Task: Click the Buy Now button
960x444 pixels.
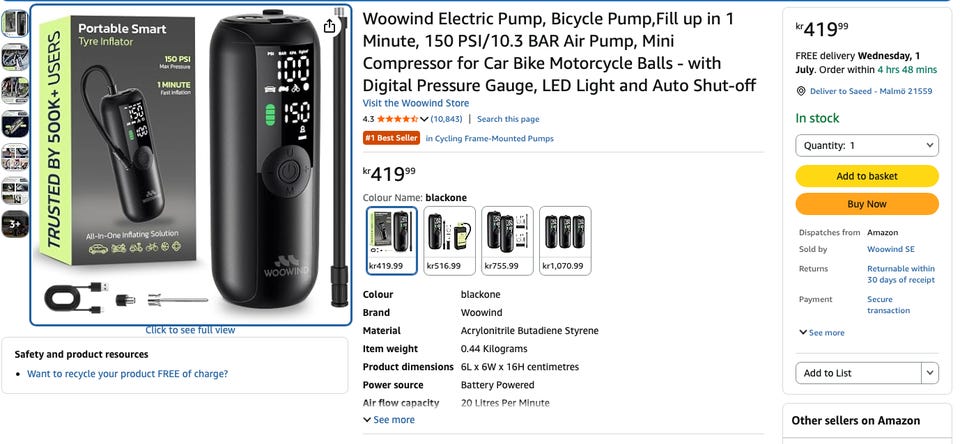Action: tap(866, 204)
